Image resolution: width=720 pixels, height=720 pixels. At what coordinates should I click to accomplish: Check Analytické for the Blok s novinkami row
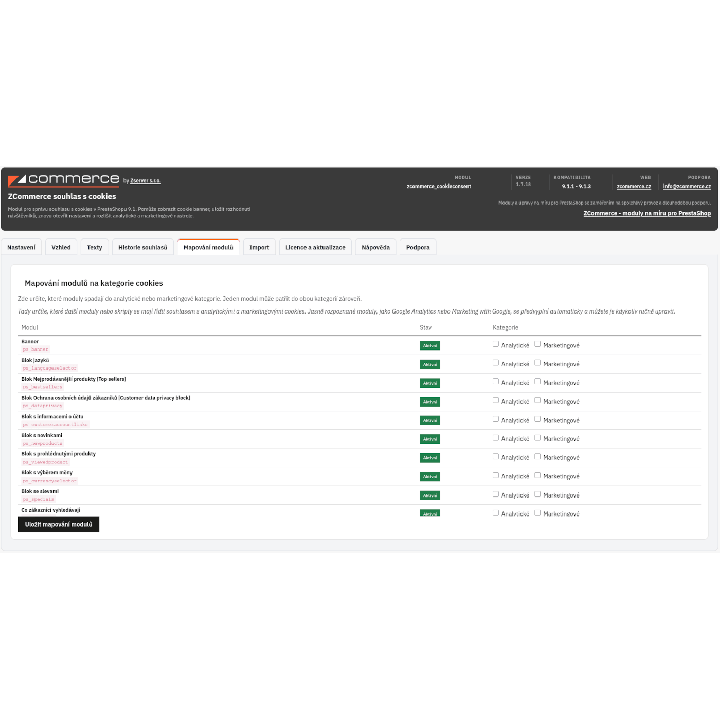495,438
